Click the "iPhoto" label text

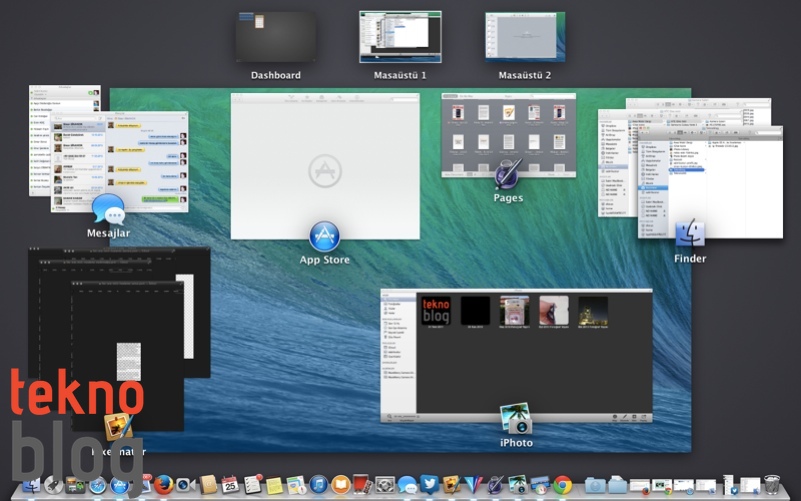pyautogui.click(x=516, y=443)
